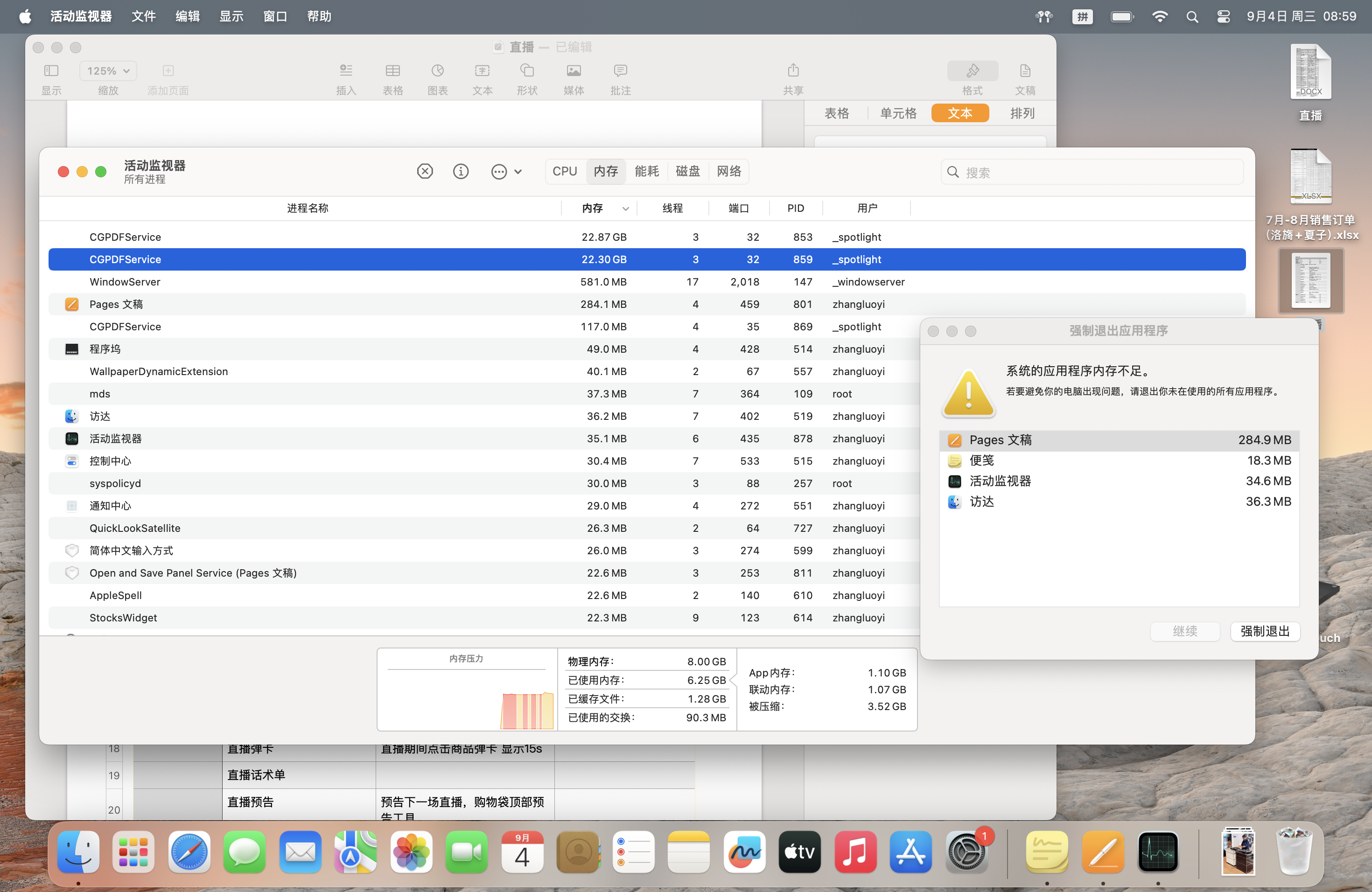Click the Pages Insert toolbar icon
The image size is (1372, 892).
coord(346,71)
